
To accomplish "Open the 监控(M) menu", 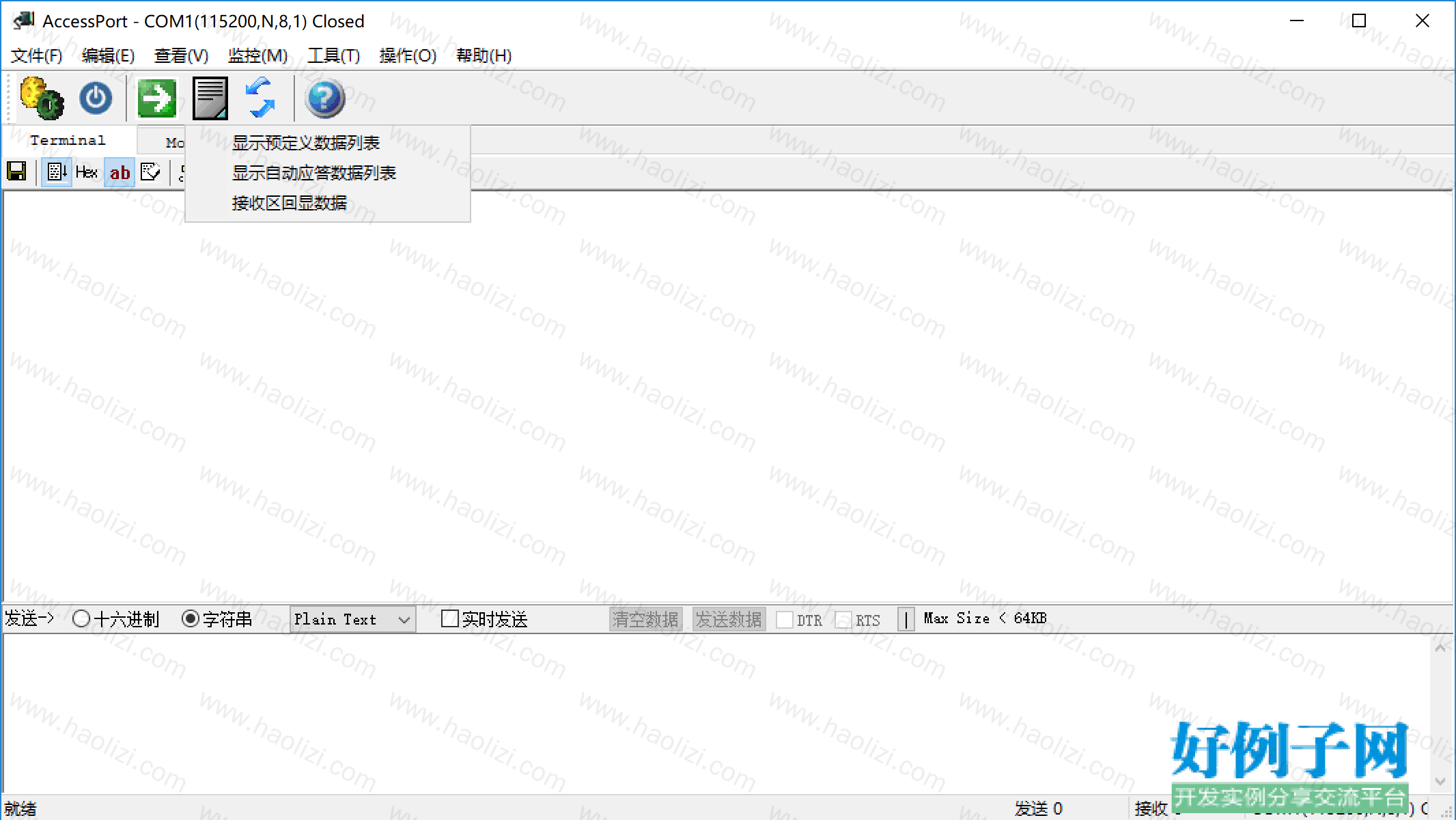I will (257, 55).
